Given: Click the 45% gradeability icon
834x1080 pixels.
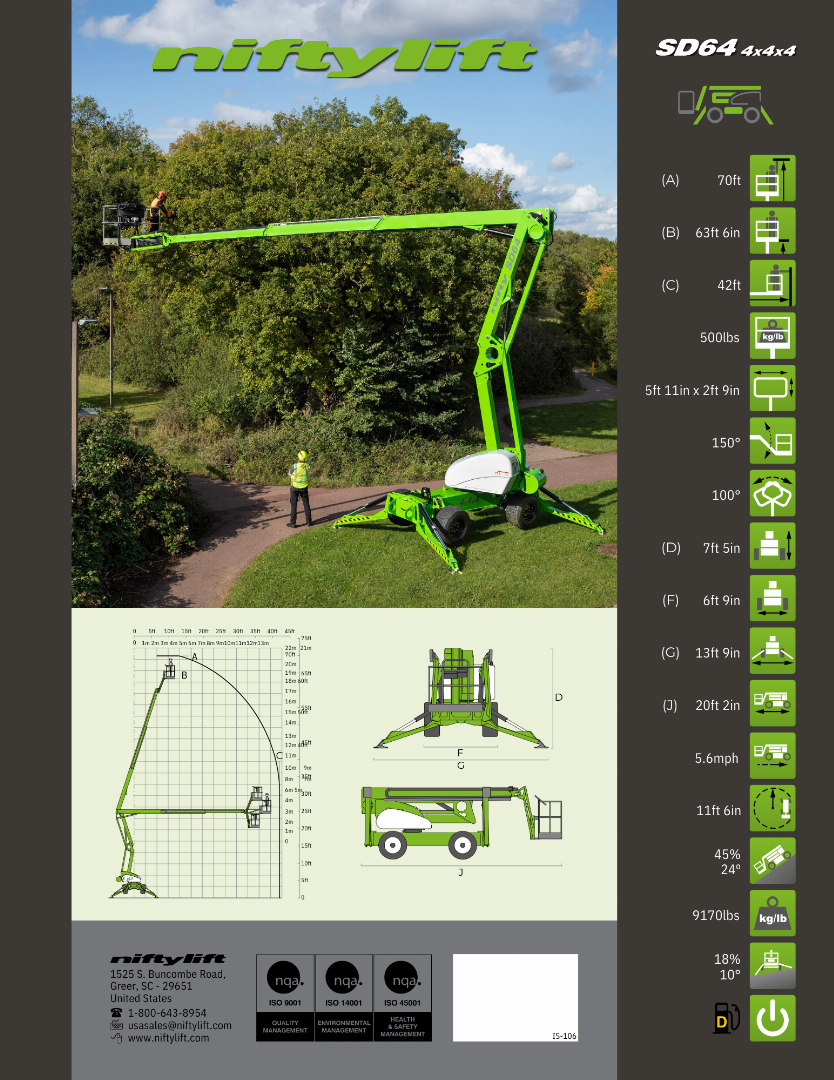Looking at the screenshot, I should pos(771,861).
